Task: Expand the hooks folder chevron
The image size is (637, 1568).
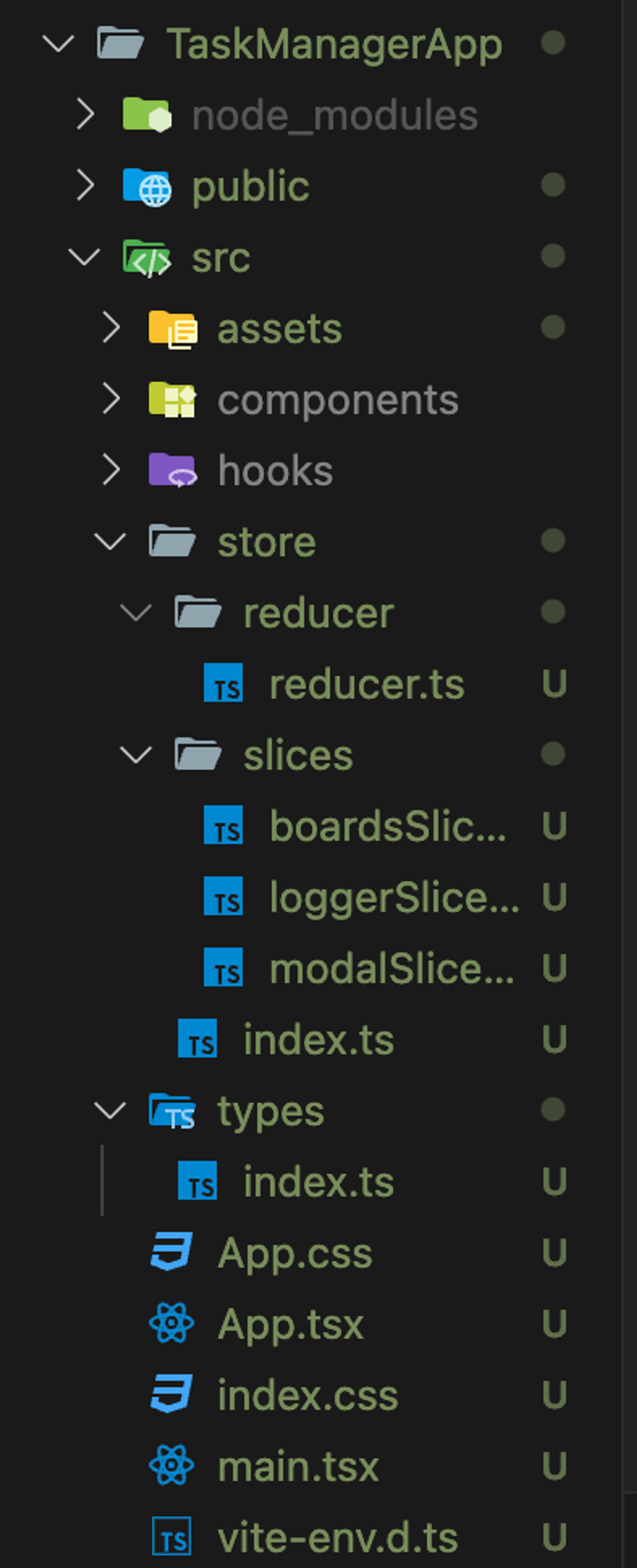Action: [x=111, y=470]
